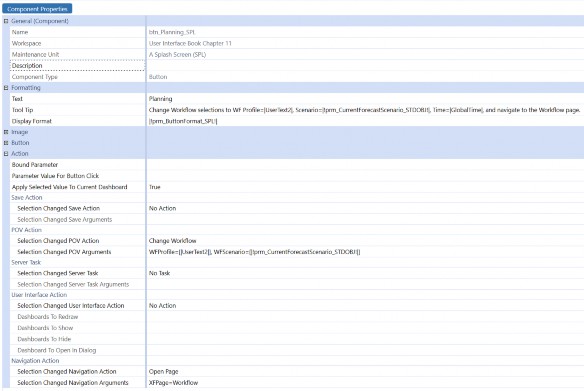
Task: Select Selection Changed User Interface Action label
Action: click(71, 306)
